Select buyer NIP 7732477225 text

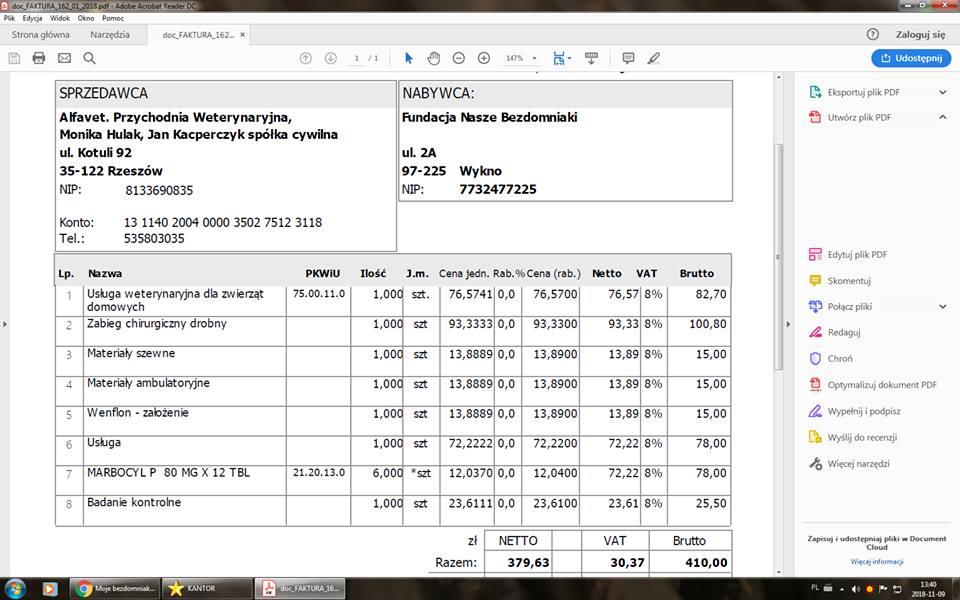[498, 189]
